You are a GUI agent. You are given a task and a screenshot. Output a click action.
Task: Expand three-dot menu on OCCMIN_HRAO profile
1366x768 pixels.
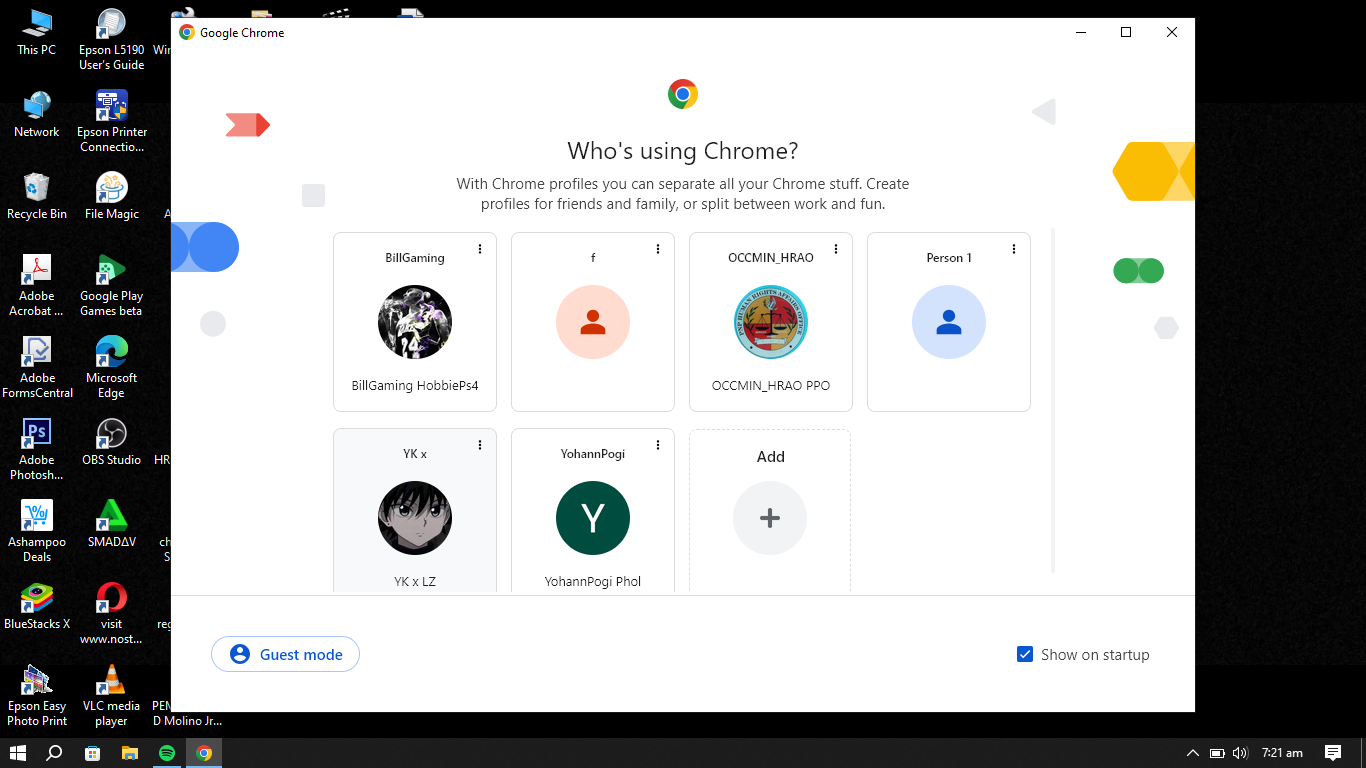(836, 249)
